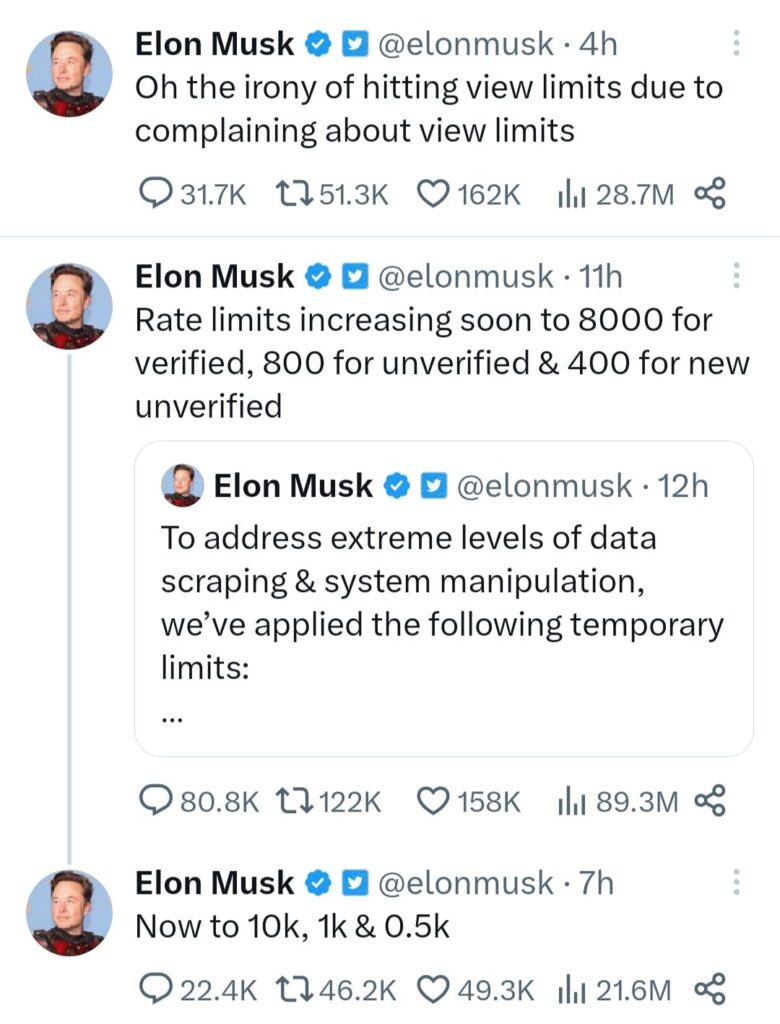Click the @elonmusk handle on the first tweet
The image size is (780, 1024).
point(468,43)
